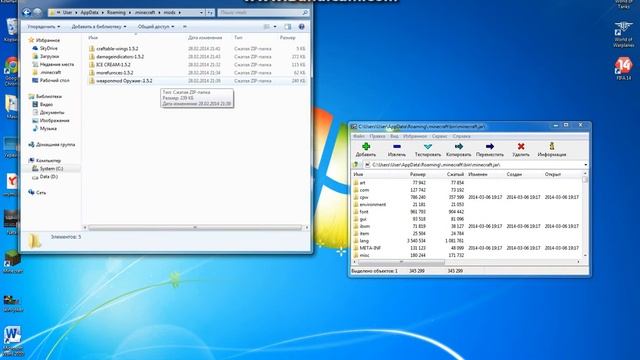Select META-INF folder in 7-Zip
This screenshot has width=640, height=360.
click(x=370, y=248)
